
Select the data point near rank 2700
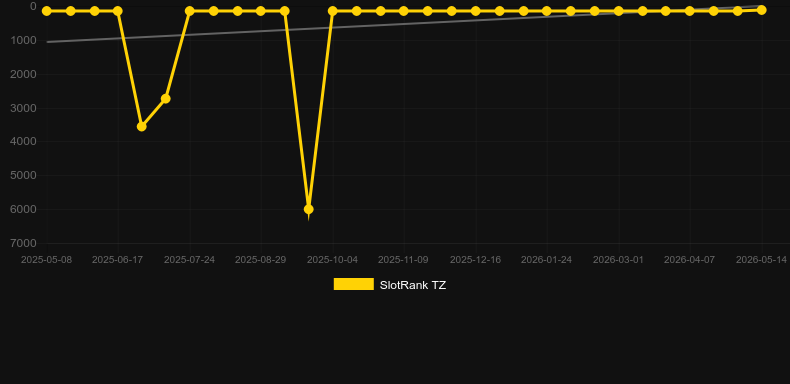pyautogui.click(x=165, y=98)
